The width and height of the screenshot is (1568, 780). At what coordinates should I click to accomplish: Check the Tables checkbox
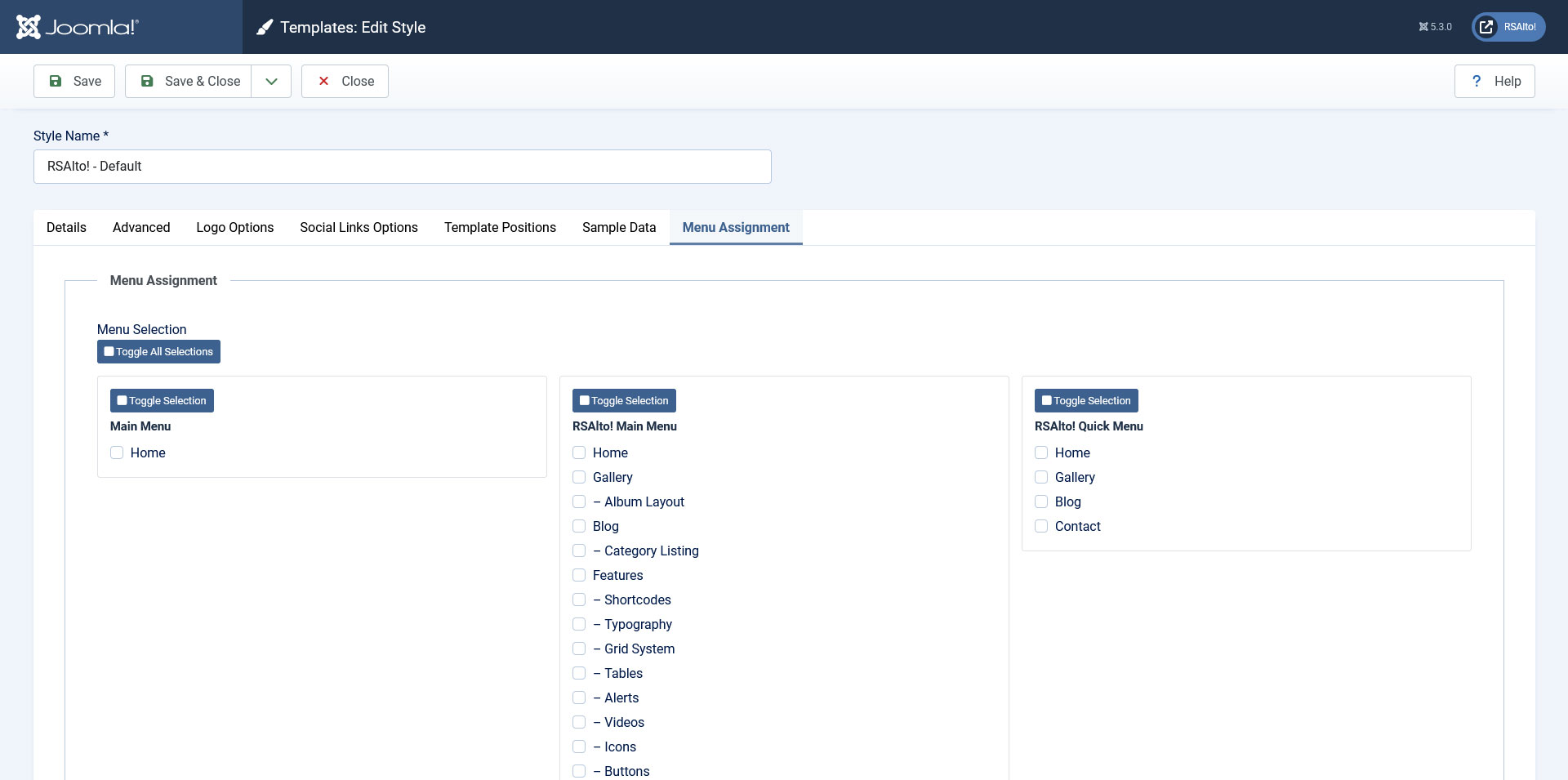(579, 673)
